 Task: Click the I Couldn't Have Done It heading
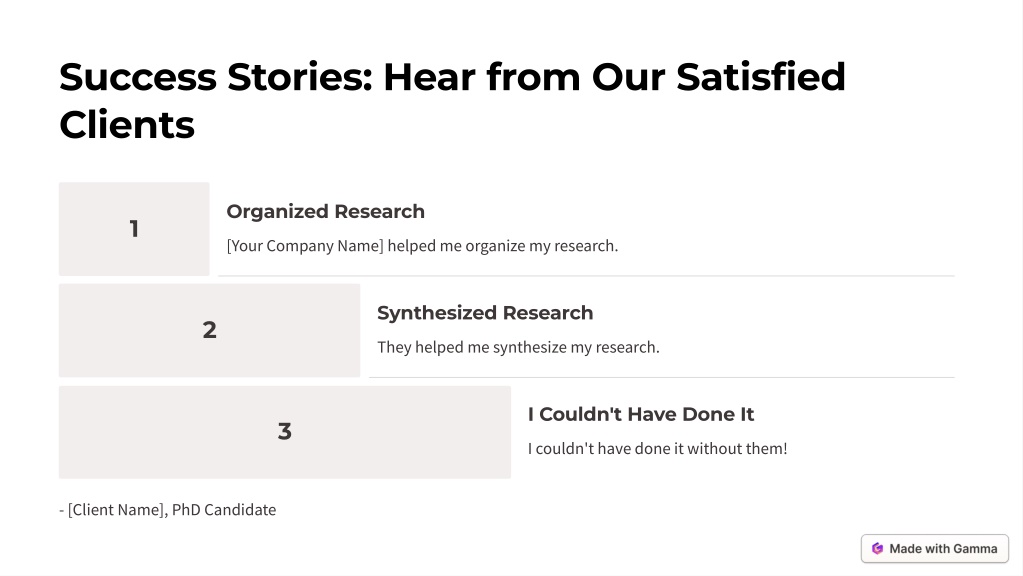(x=641, y=414)
